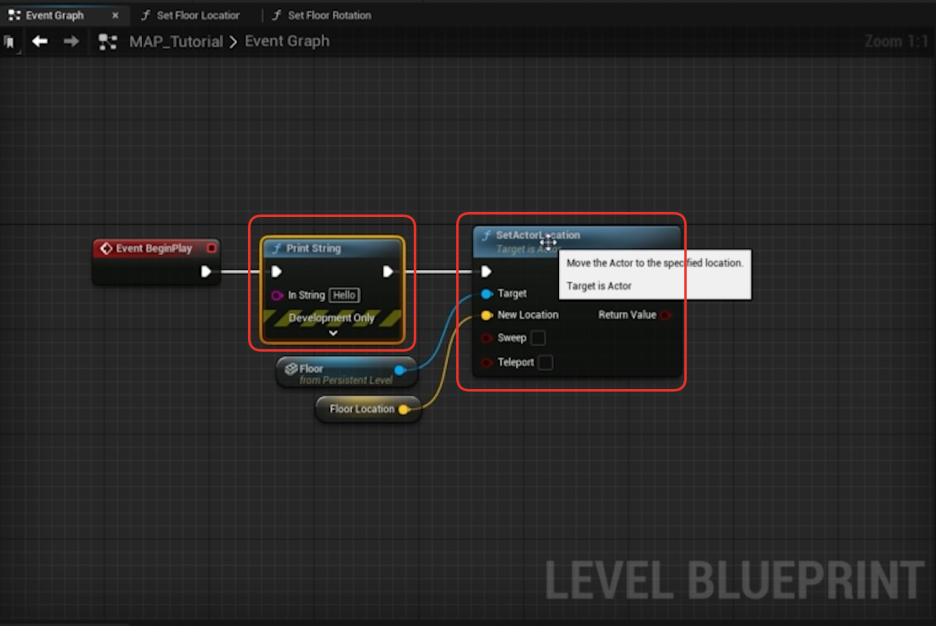Image resolution: width=936 pixels, height=626 pixels.
Task: Select the Floor actor reference node
Action: coord(346,373)
